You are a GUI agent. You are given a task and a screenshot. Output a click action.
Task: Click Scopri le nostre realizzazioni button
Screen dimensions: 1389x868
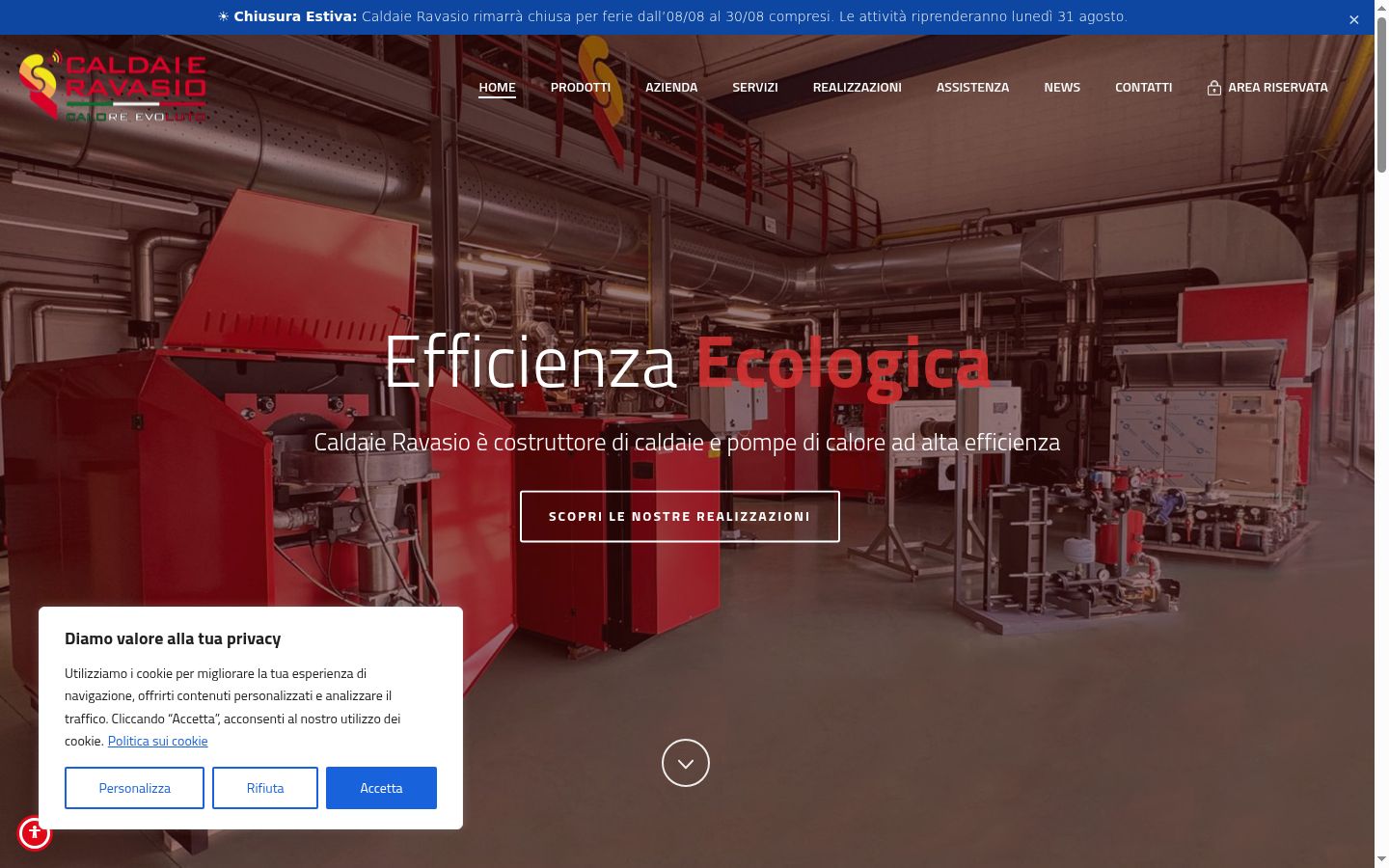(680, 517)
